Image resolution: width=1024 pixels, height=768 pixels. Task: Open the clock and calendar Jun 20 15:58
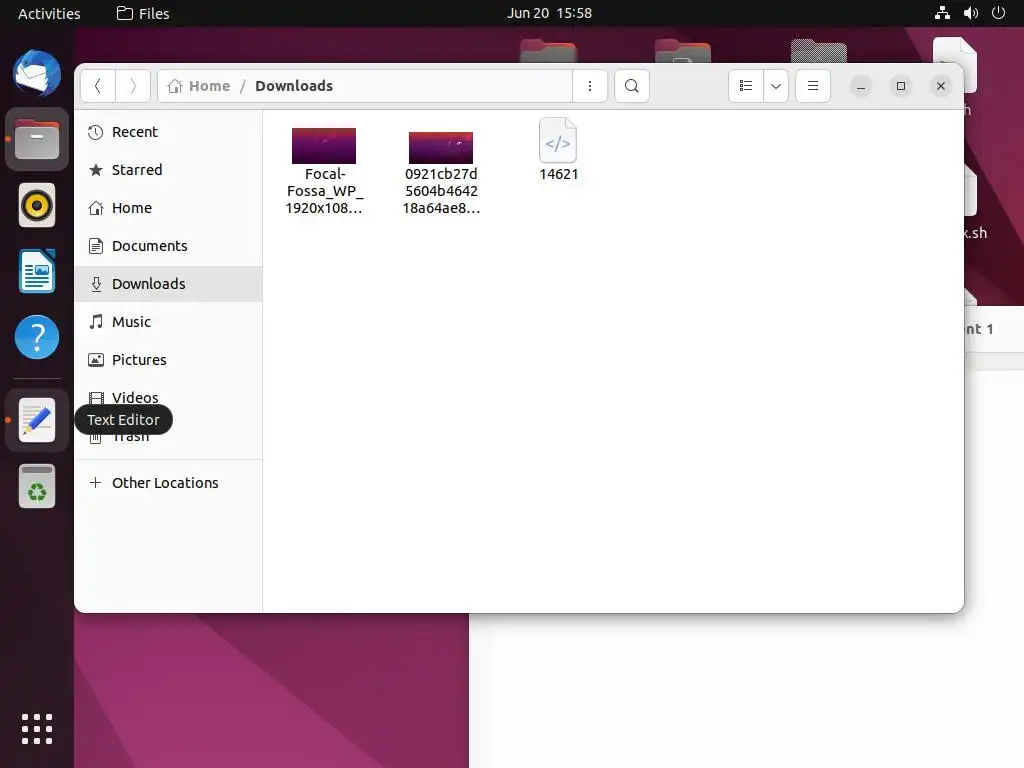click(549, 13)
